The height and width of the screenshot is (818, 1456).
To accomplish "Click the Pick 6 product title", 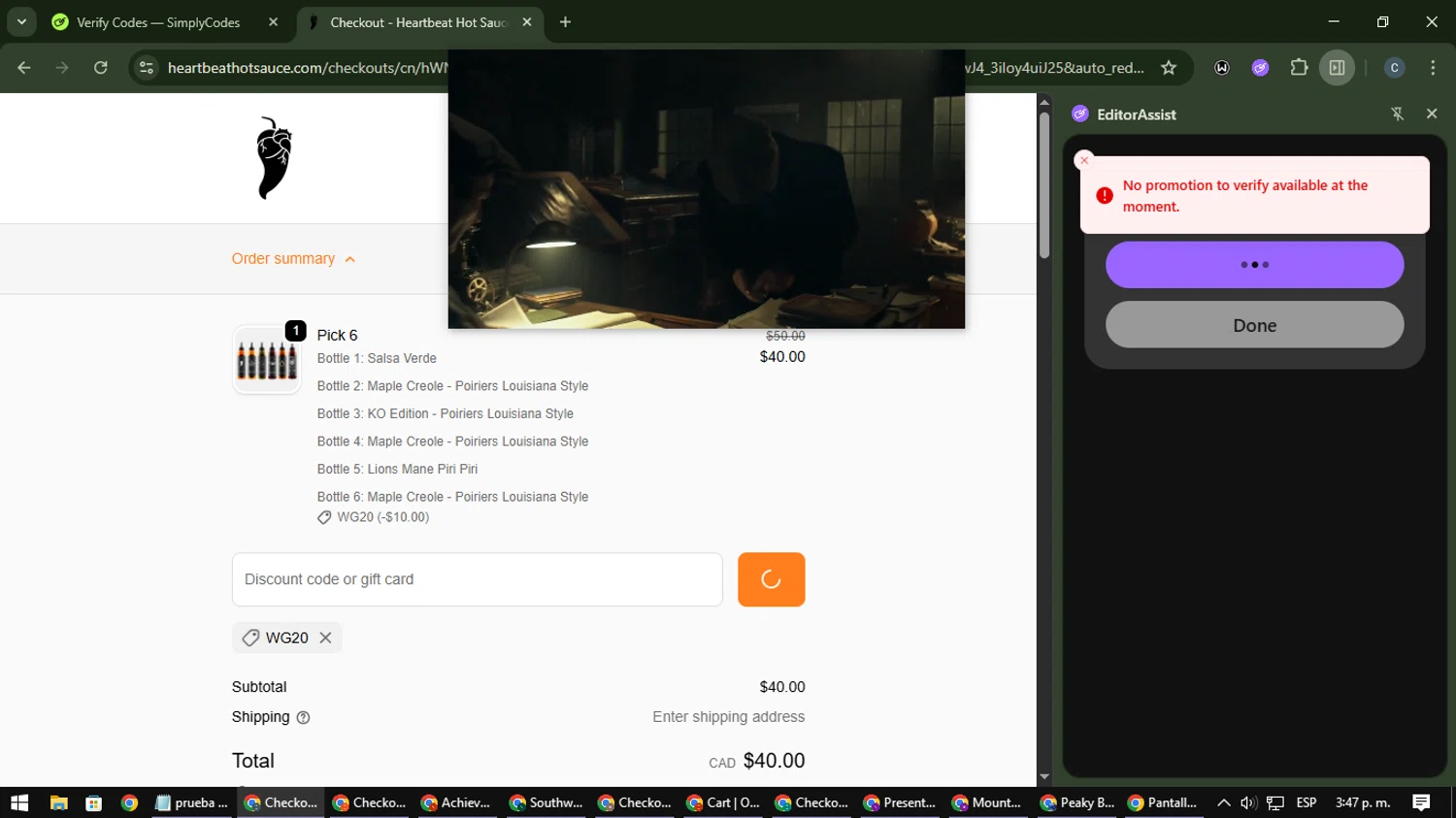I will (x=337, y=335).
